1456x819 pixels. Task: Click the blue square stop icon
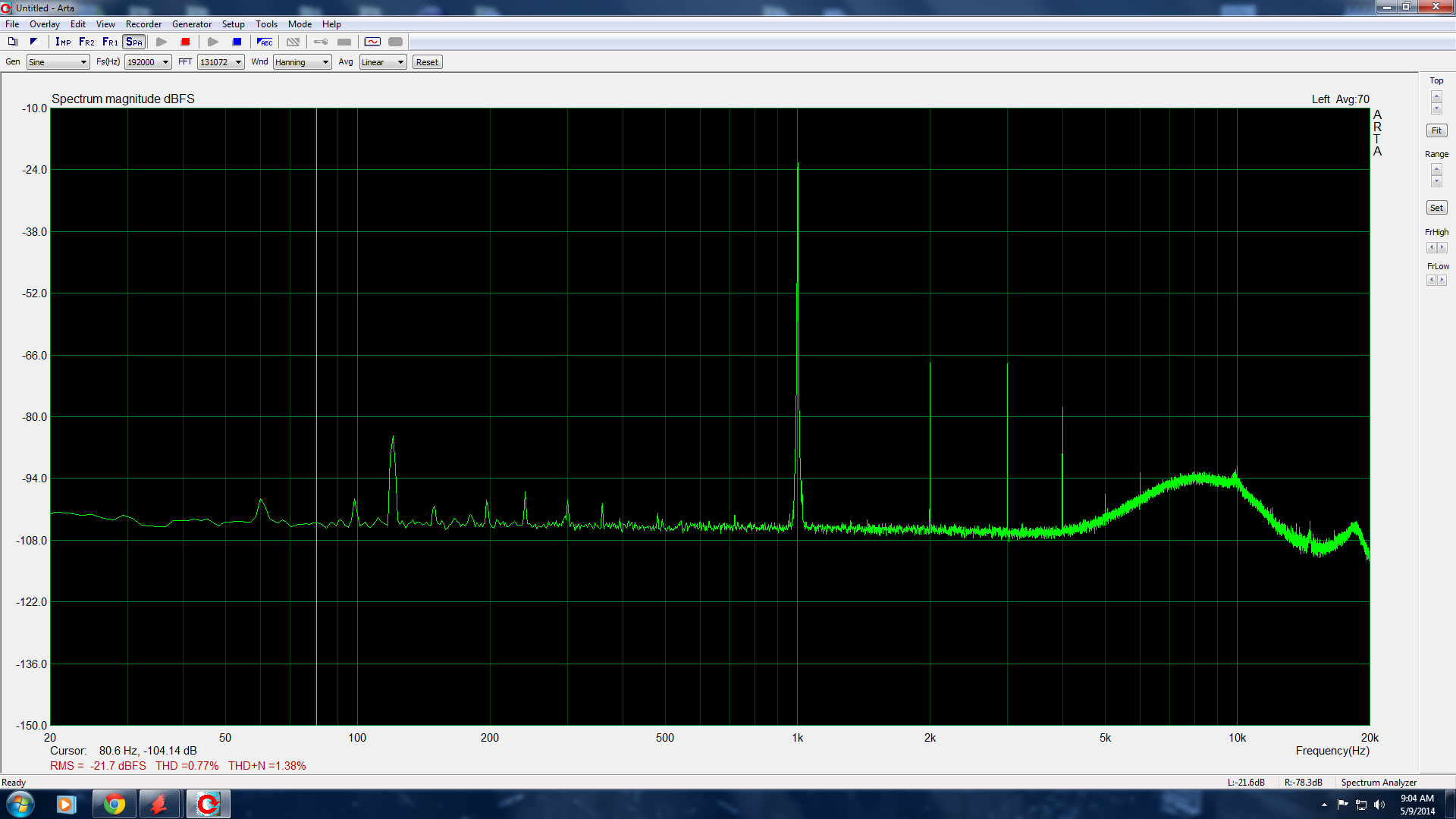[237, 42]
